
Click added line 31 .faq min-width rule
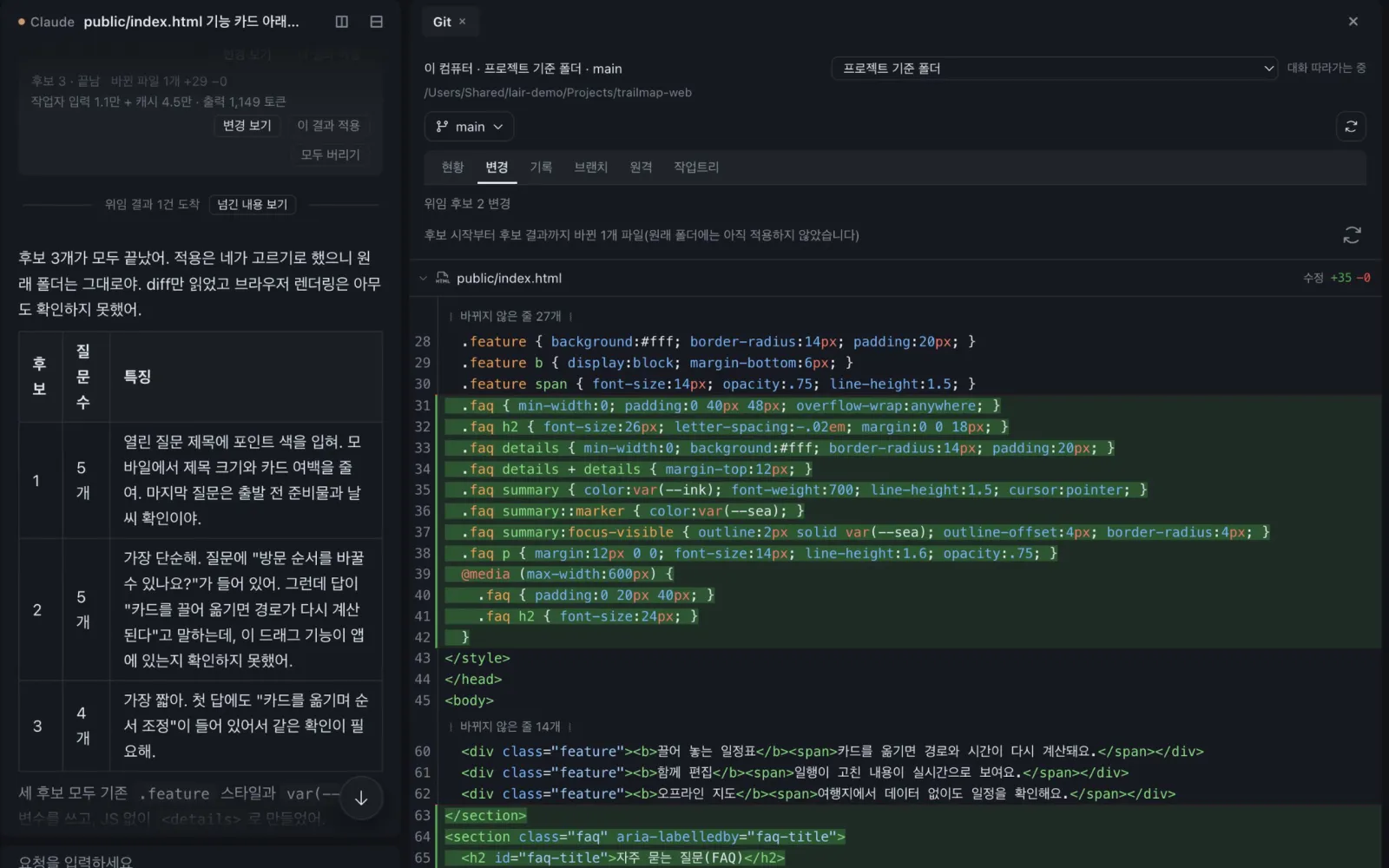click(x=722, y=405)
